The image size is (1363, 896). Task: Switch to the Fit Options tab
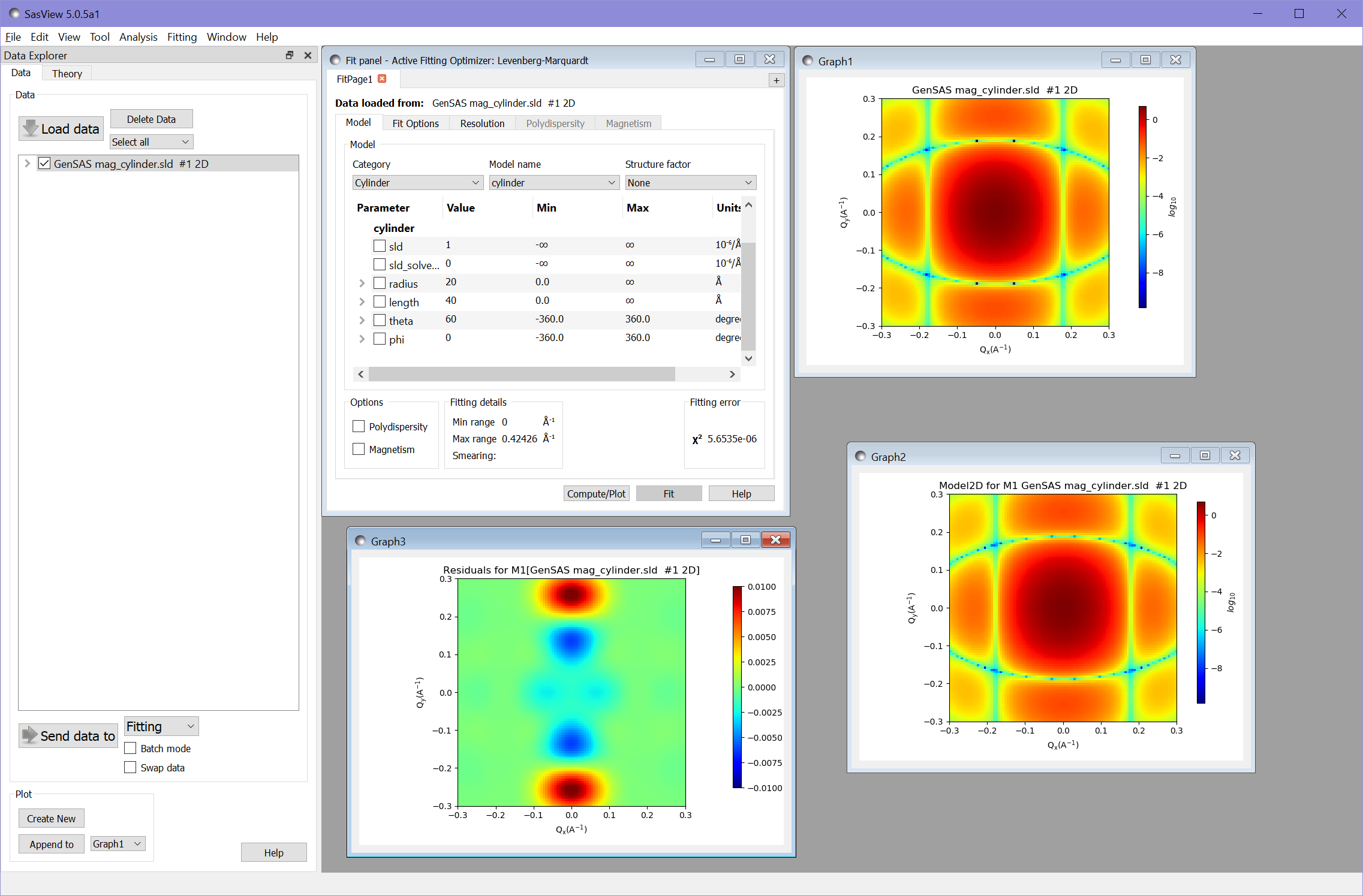click(415, 123)
